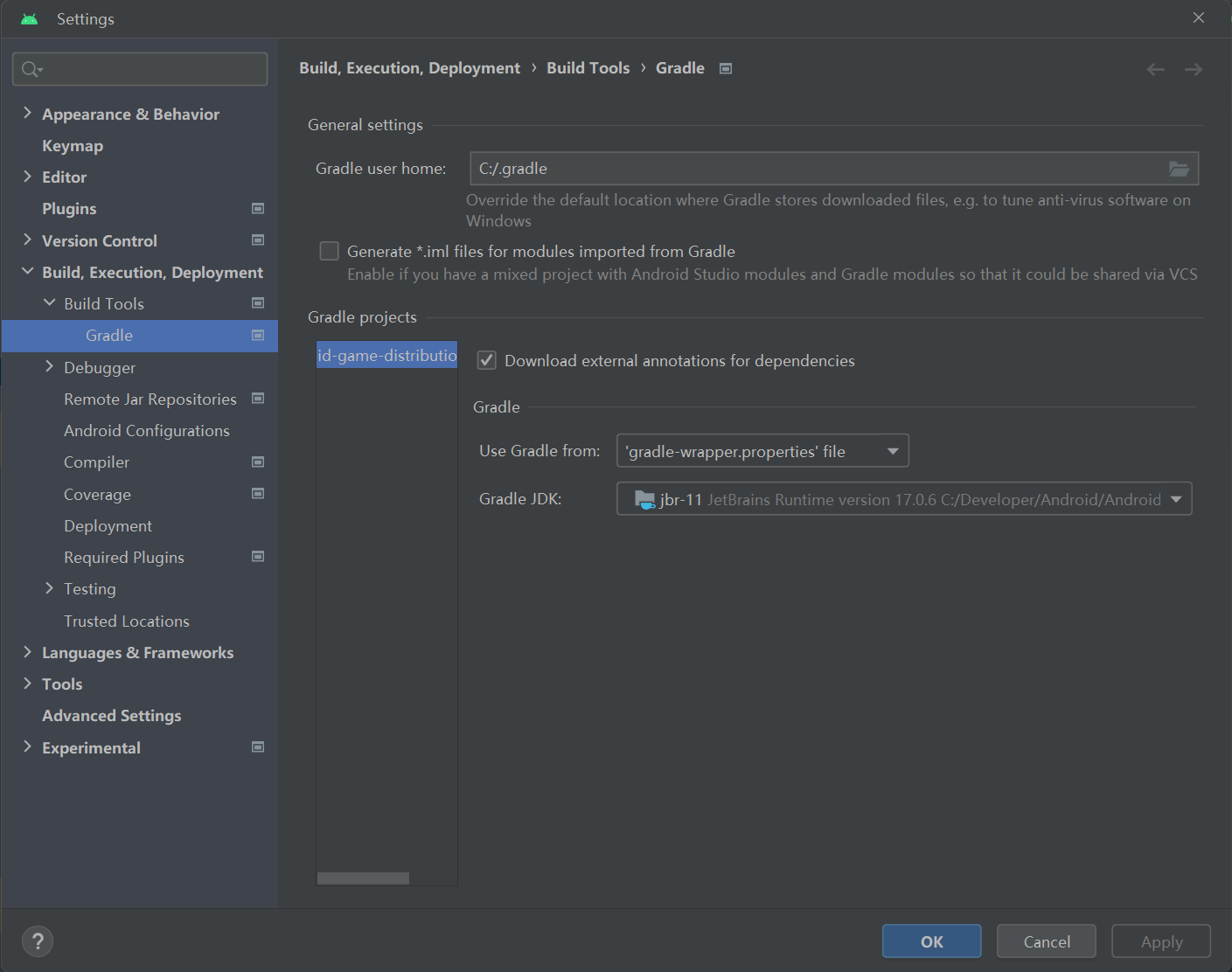Open Deployment settings page

(108, 526)
